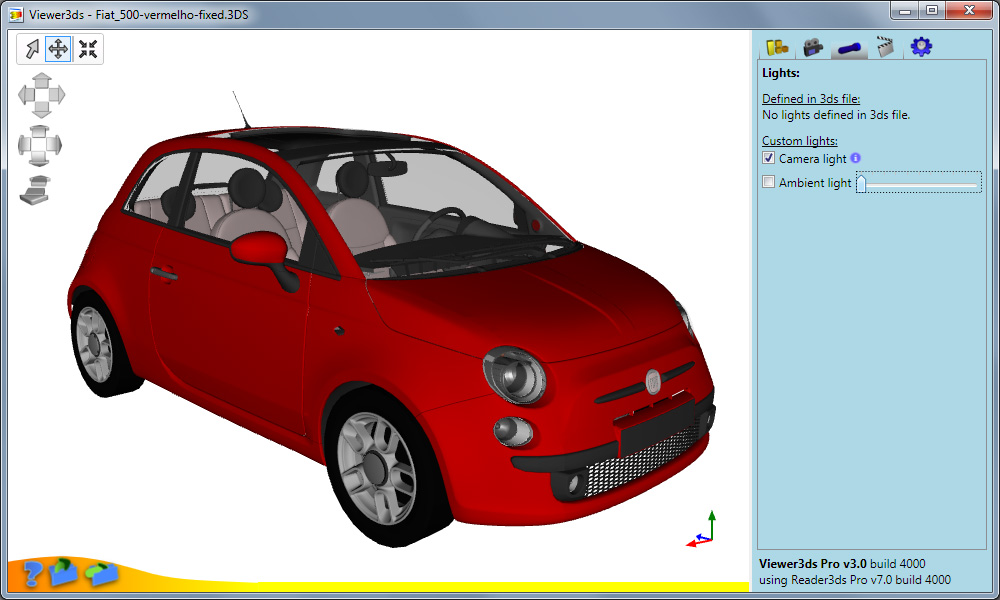Click the "Ambient light" label text
This screenshot has height=600, width=1000.
815,183
